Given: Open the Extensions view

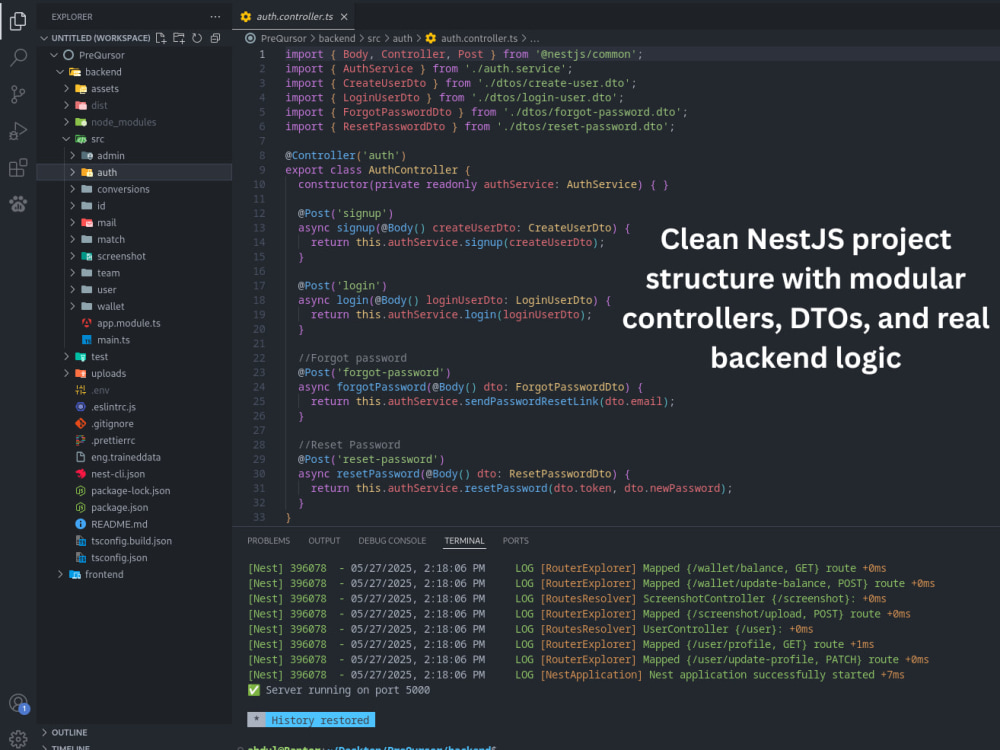Looking at the screenshot, I should pyautogui.click(x=18, y=168).
